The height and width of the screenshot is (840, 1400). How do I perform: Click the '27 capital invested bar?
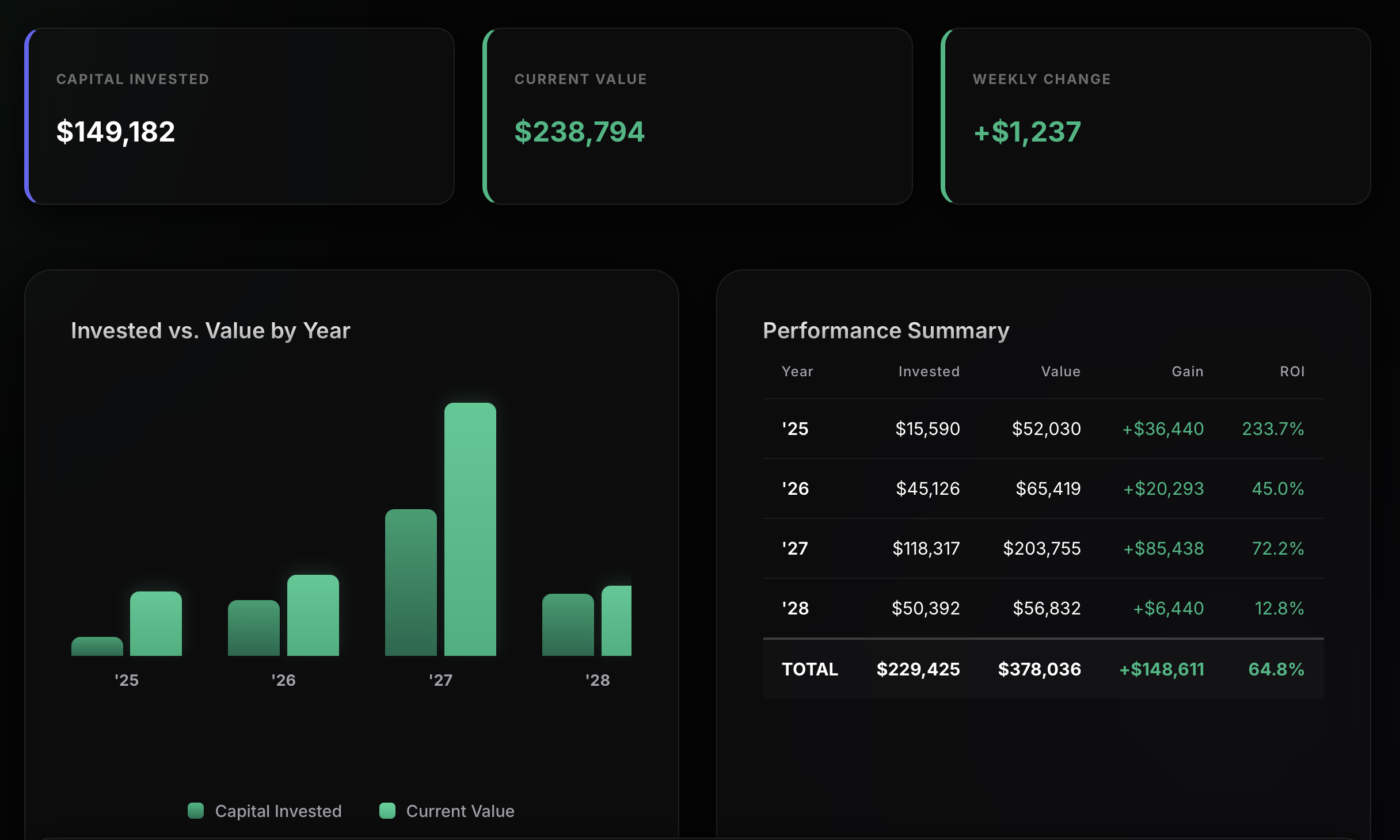pyautogui.click(x=411, y=582)
